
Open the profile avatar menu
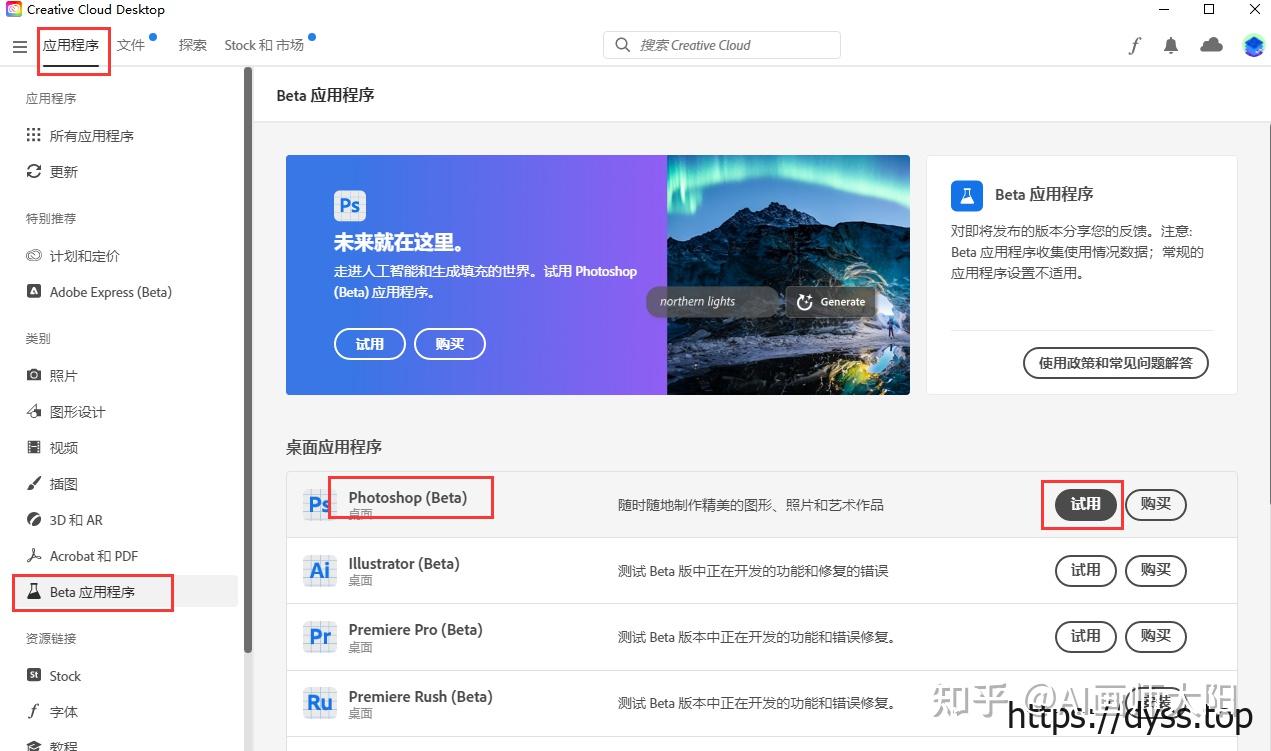click(x=1253, y=45)
